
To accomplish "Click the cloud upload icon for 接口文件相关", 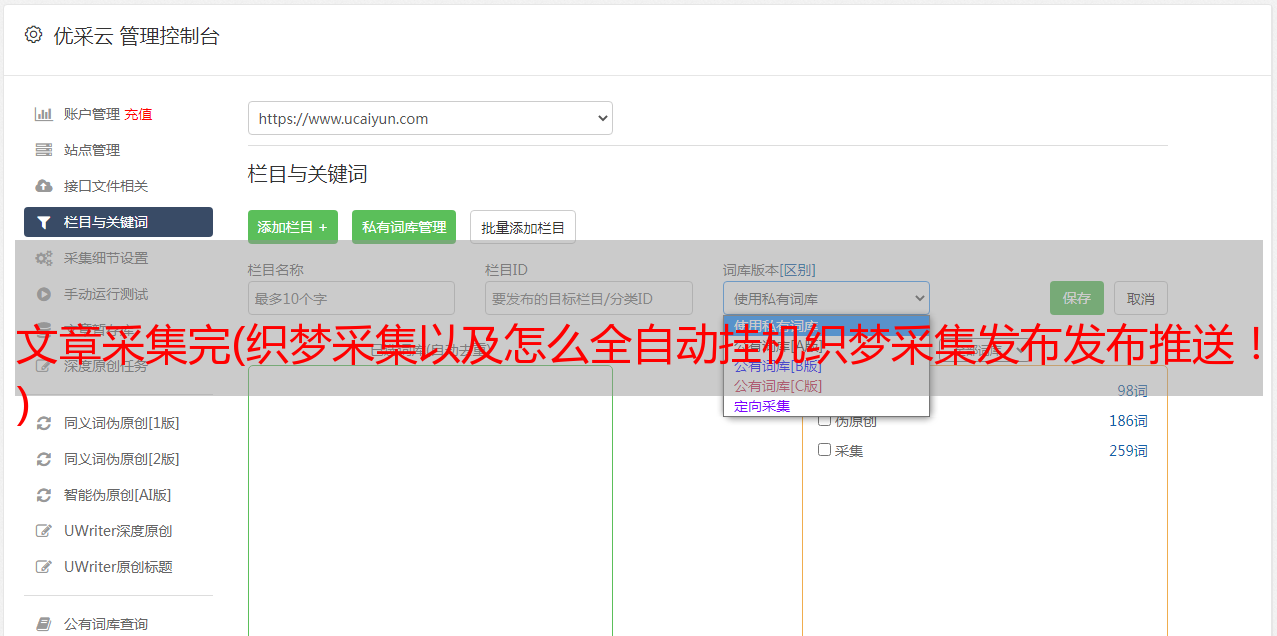I will [44, 186].
